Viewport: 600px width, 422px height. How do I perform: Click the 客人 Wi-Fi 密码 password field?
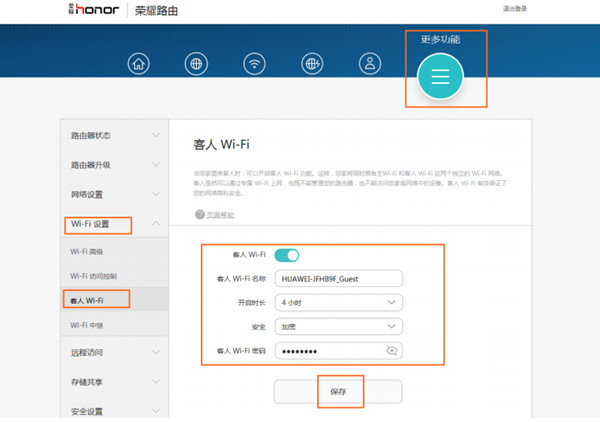330,350
